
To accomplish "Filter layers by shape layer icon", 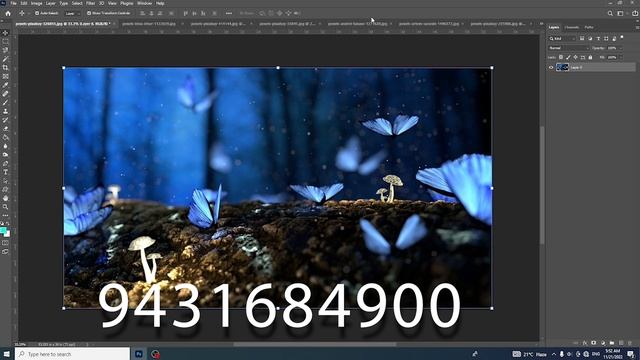I will pyautogui.click(x=606, y=38).
